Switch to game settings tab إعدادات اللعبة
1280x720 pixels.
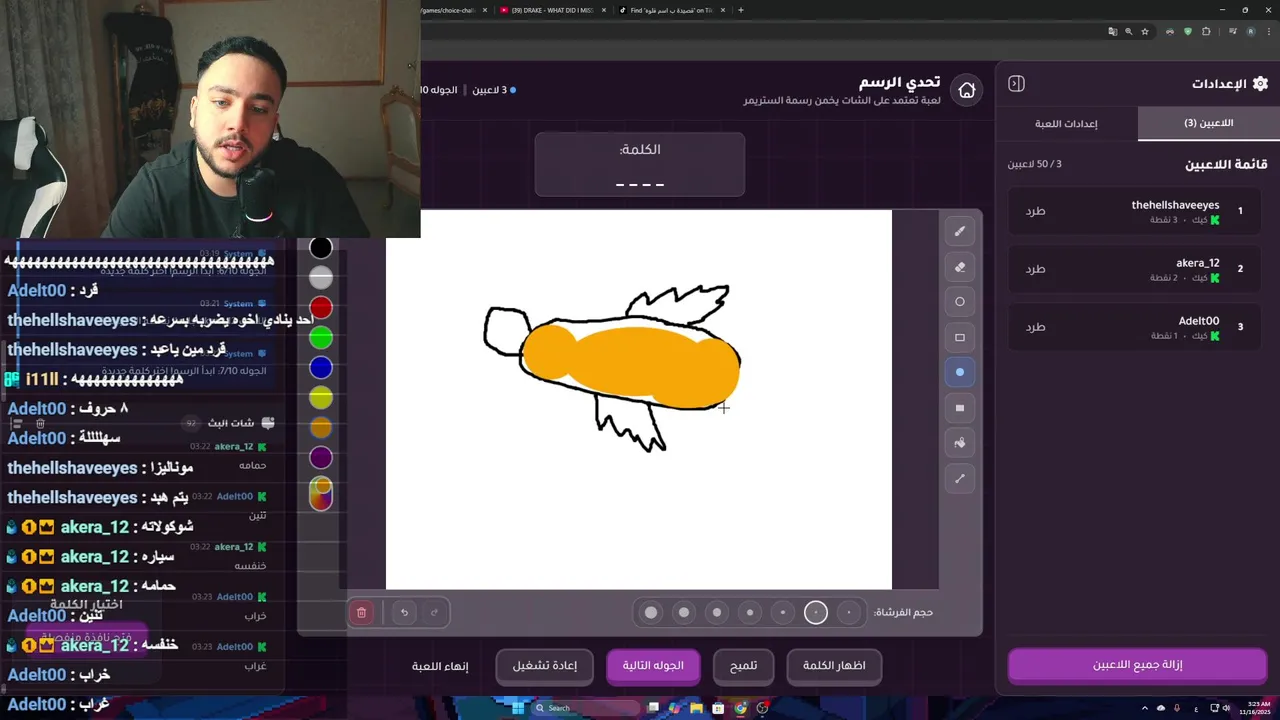(x=1066, y=123)
